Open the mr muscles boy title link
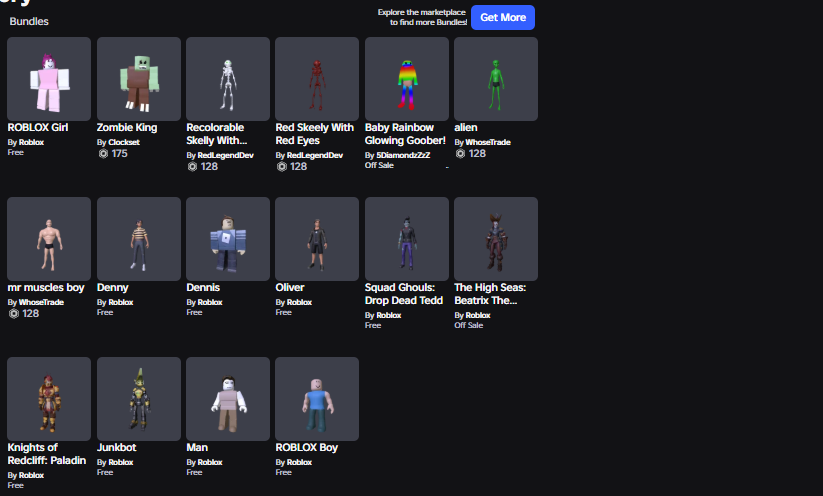823x496 pixels. [x=46, y=288]
